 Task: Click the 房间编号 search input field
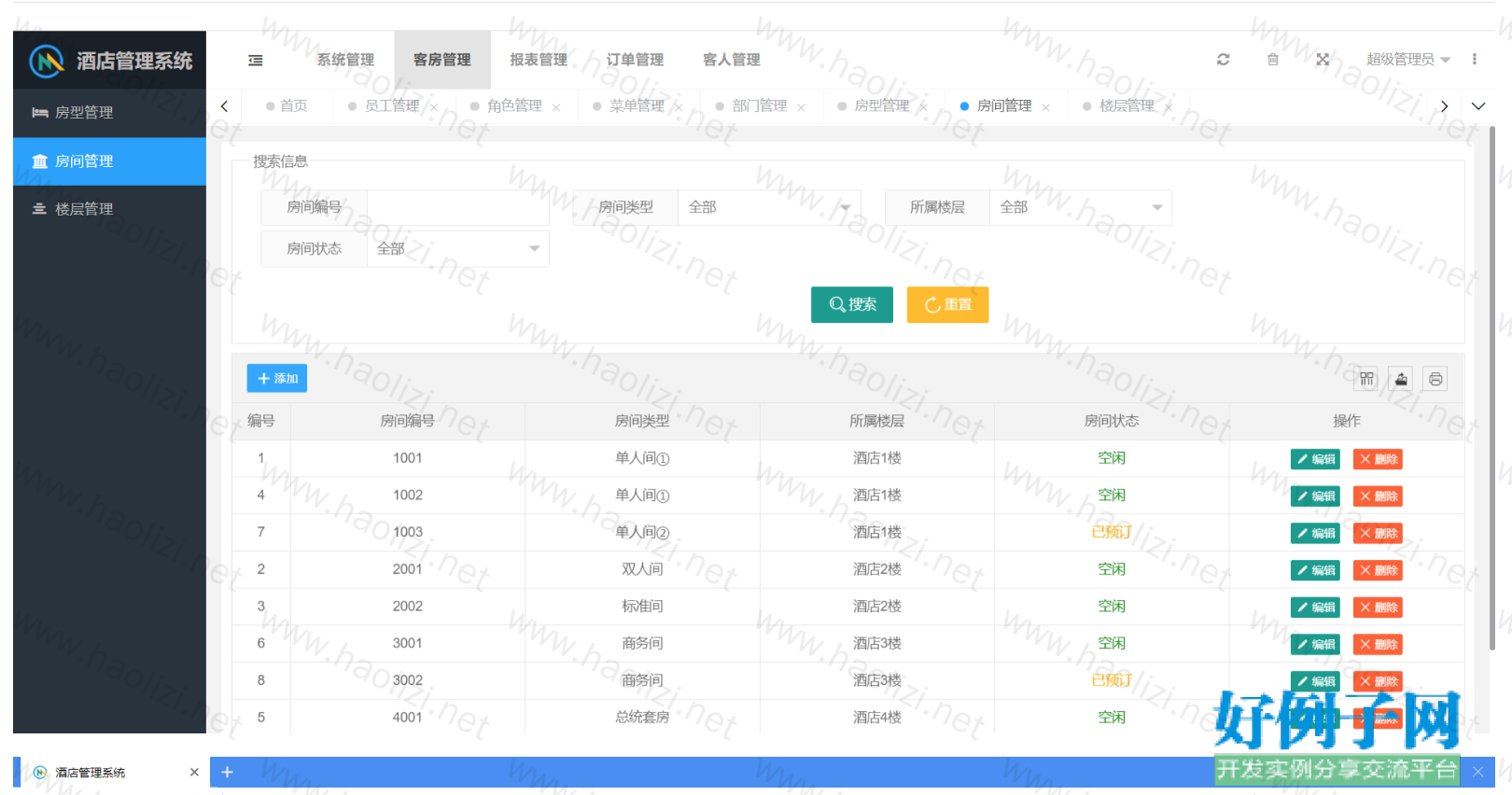(x=457, y=207)
